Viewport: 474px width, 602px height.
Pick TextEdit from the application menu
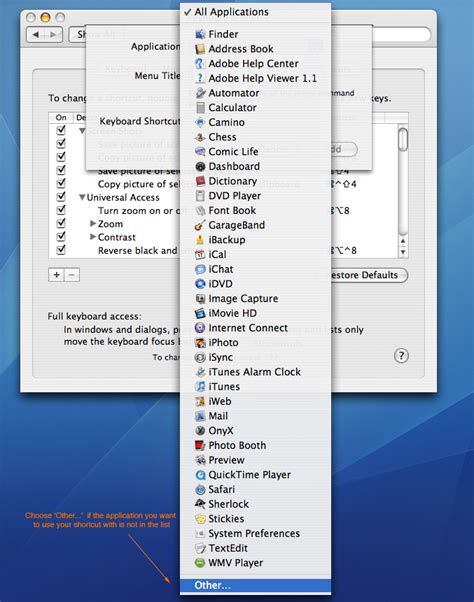pos(255,548)
